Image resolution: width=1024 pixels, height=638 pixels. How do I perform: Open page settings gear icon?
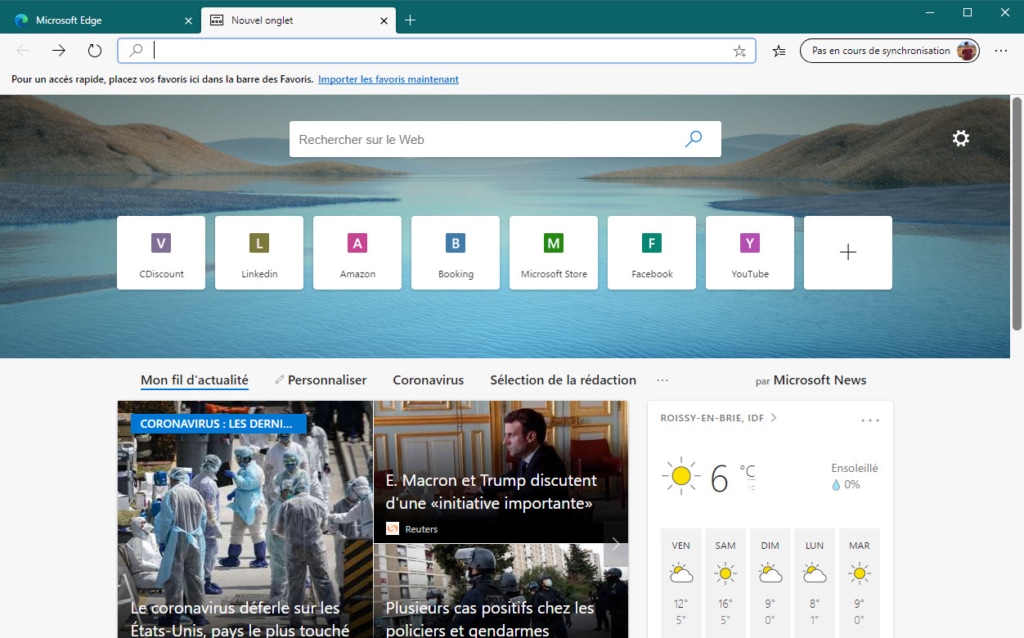[x=961, y=138]
